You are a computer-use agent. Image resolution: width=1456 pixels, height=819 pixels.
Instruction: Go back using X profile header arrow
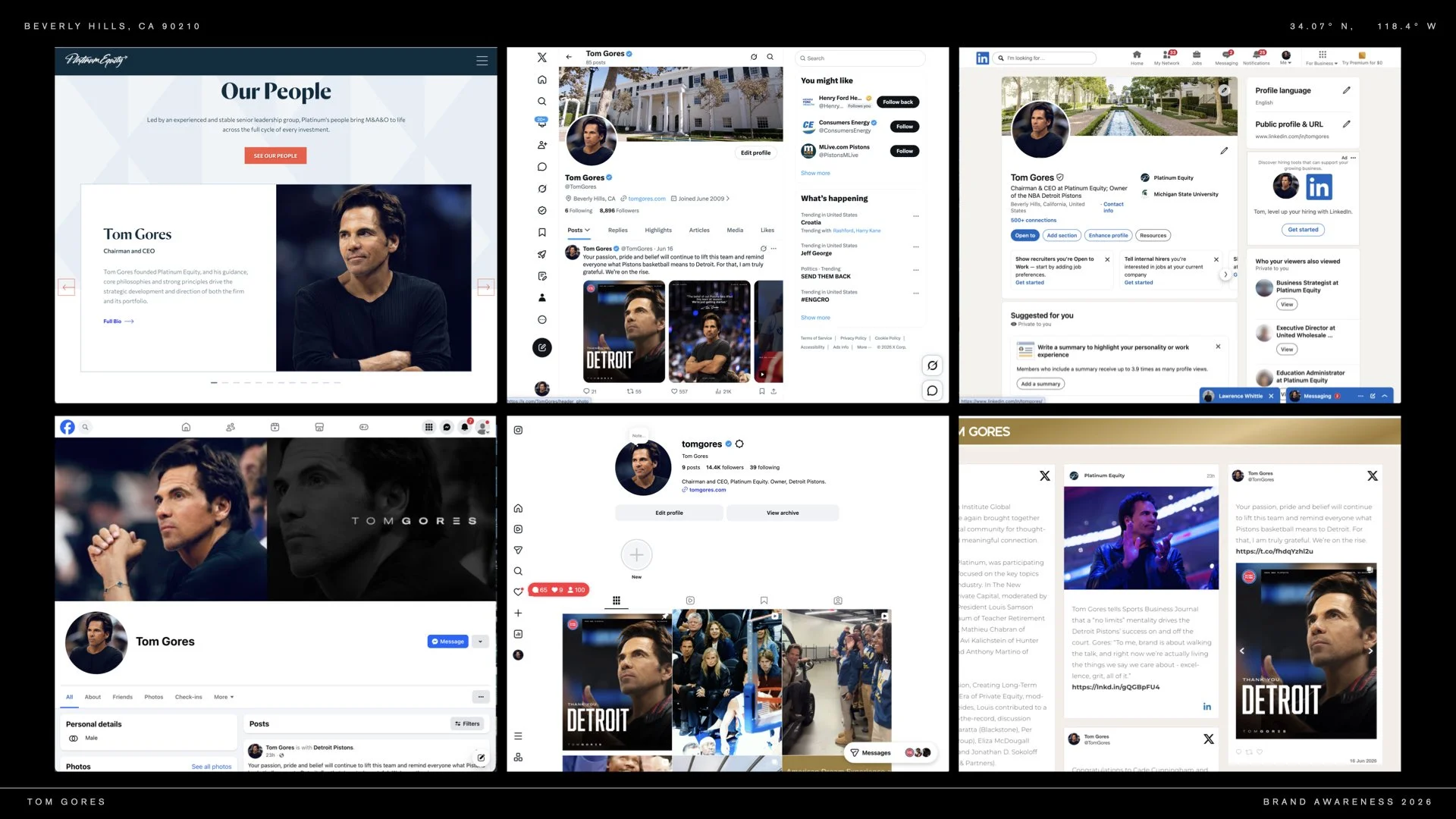pos(569,57)
